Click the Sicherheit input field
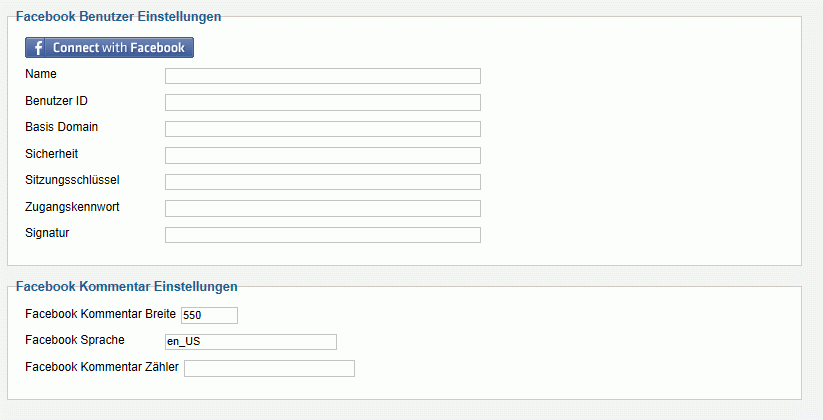 click(322, 155)
